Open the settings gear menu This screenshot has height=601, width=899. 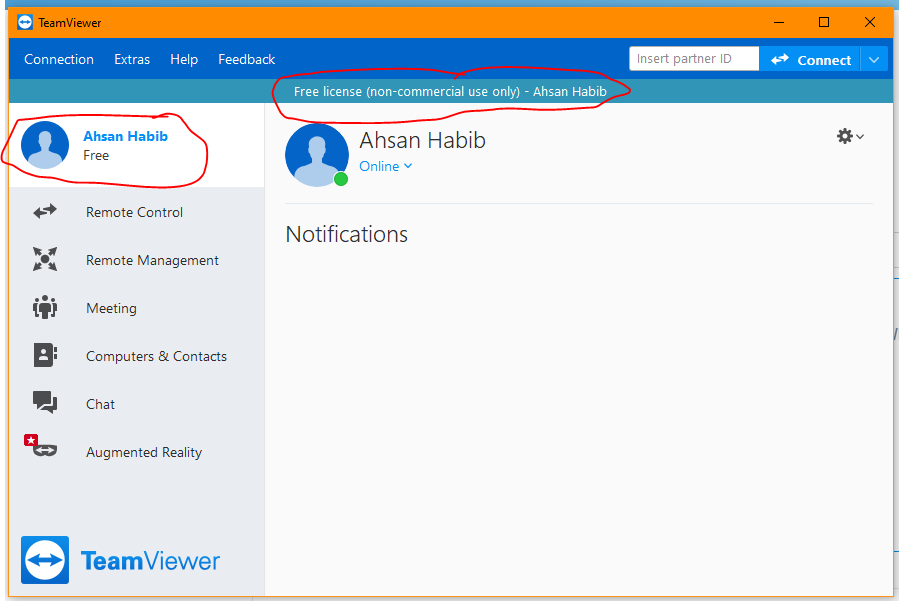point(844,136)
